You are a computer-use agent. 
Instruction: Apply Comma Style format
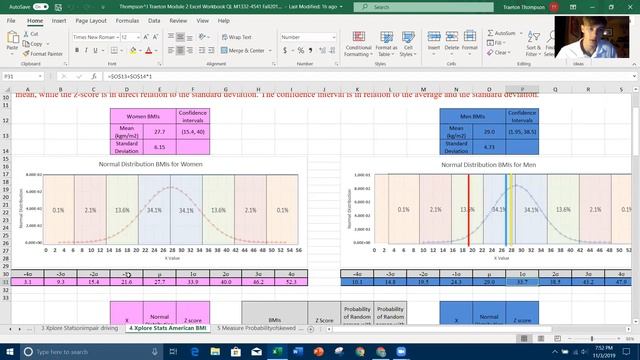point(311,51)
